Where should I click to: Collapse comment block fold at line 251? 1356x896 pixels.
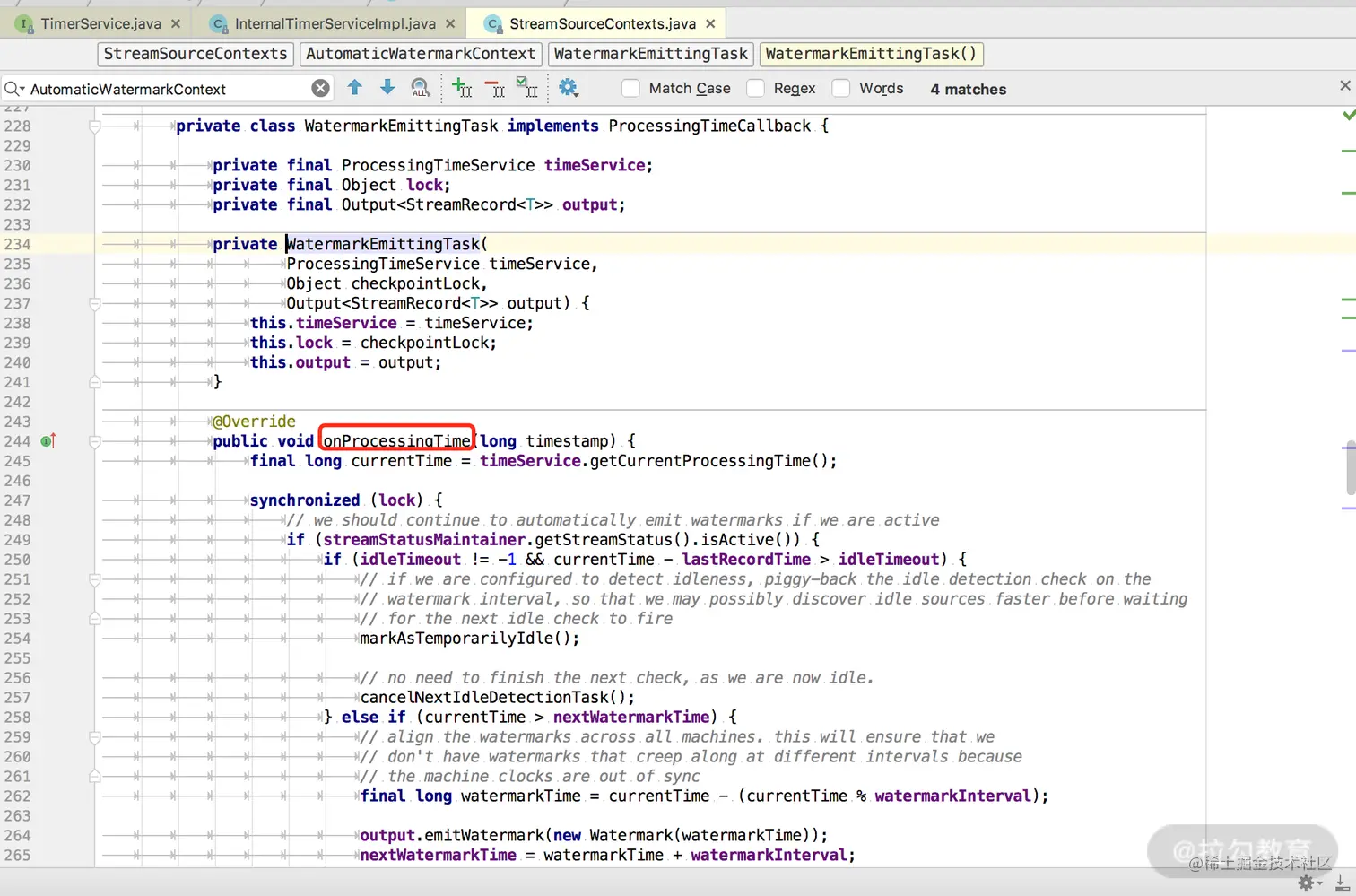pos(94,579)
